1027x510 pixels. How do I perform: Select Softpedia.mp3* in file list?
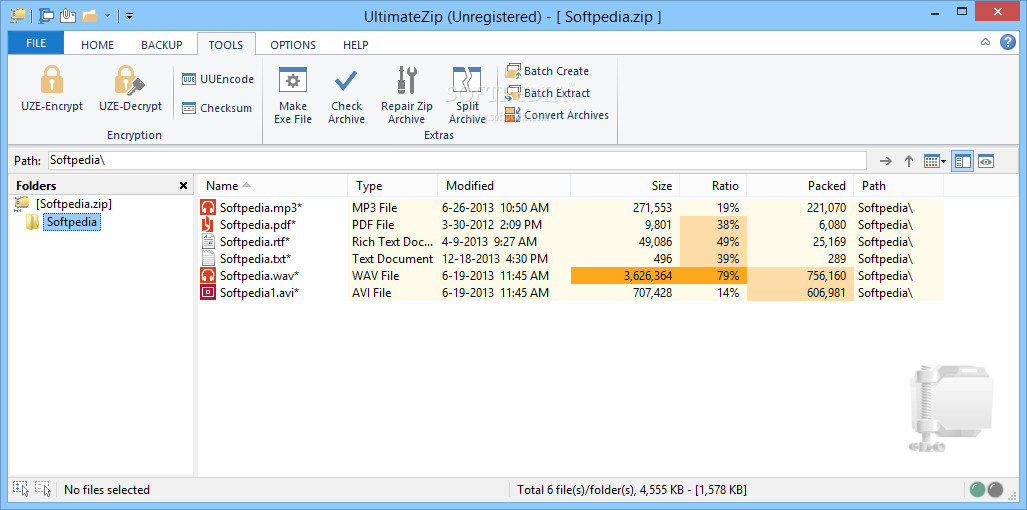261,208
